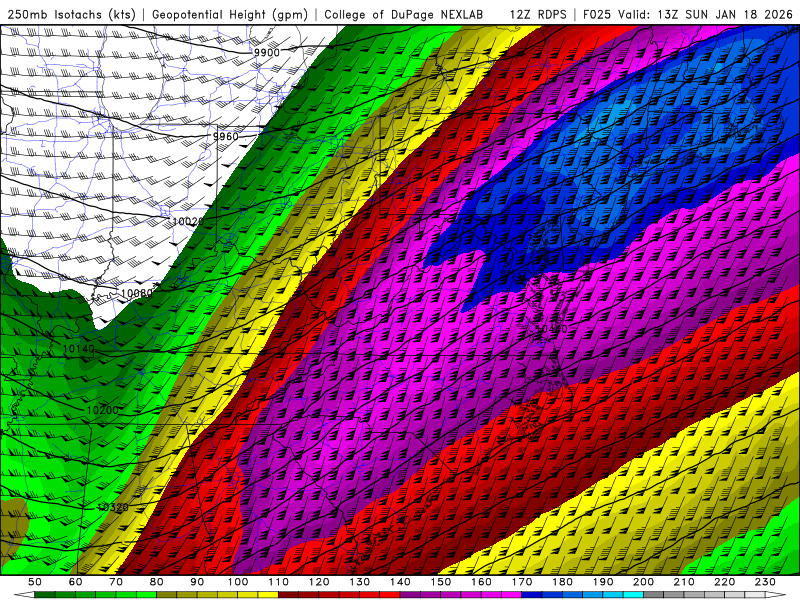Click the 10080 height contour label

137,293
